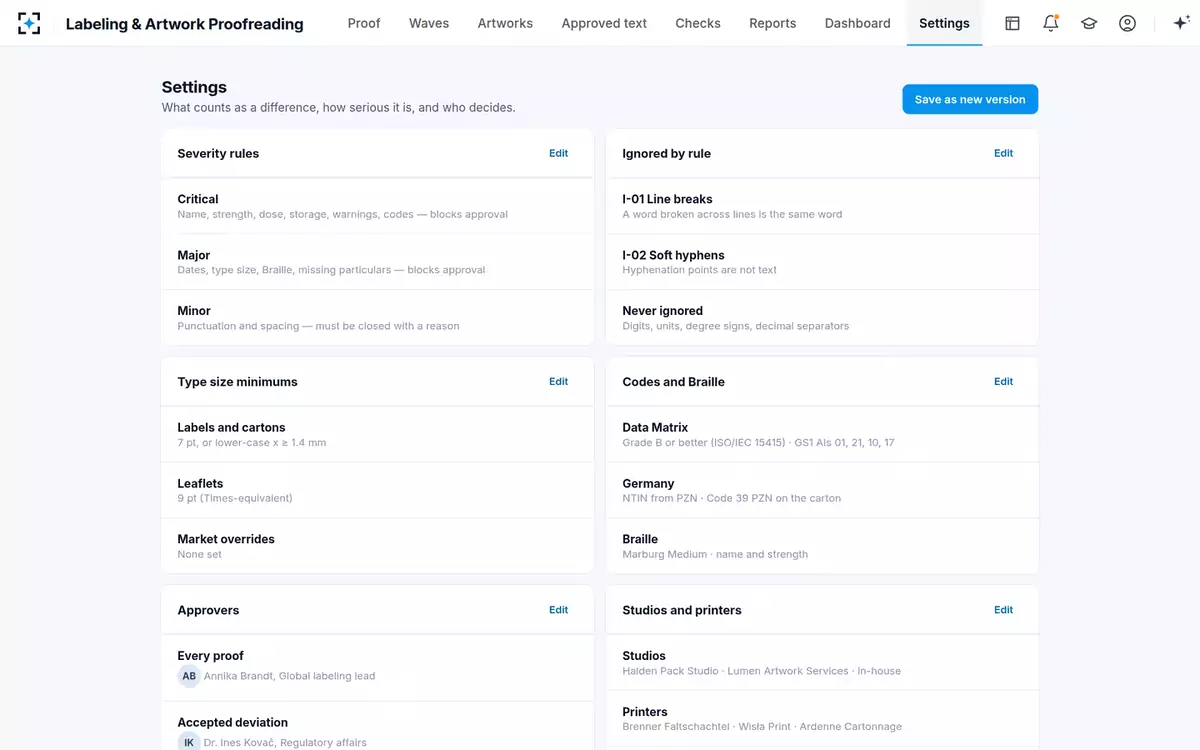This screenshot has width=1200, height=750.
Task: Open the notifications bell
Action: click(x=1050, y=23)
